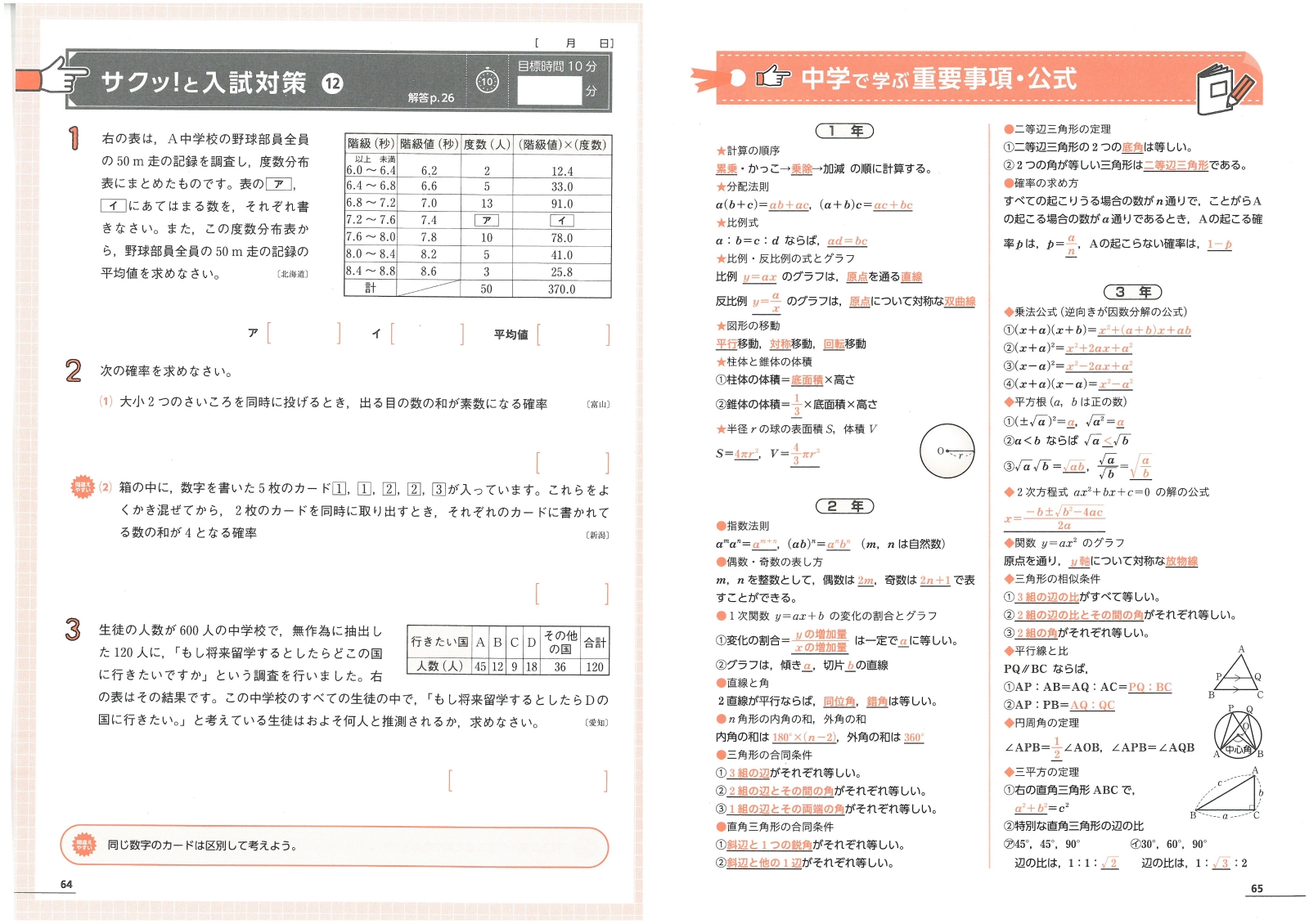Click the right triangle diagram with sides a, b, c
This screenshot has width=1309, height=924.
(1227, 792)
